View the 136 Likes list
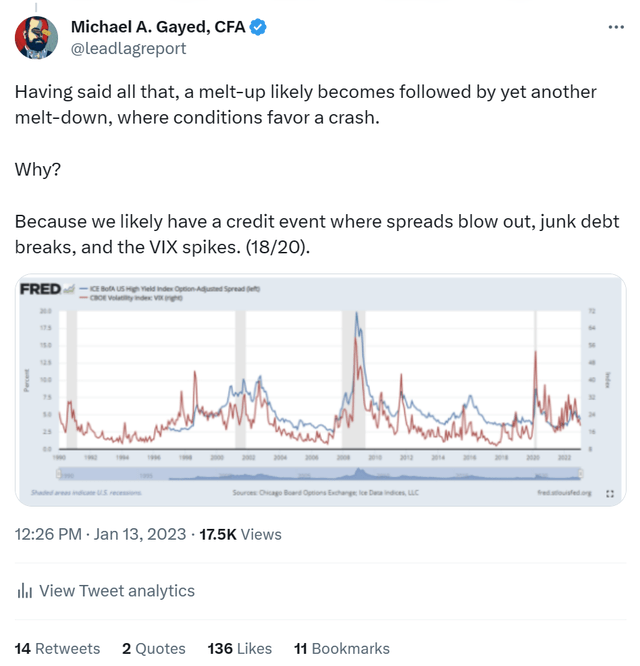This screenshot has width=640, height=666. (240, 649)
